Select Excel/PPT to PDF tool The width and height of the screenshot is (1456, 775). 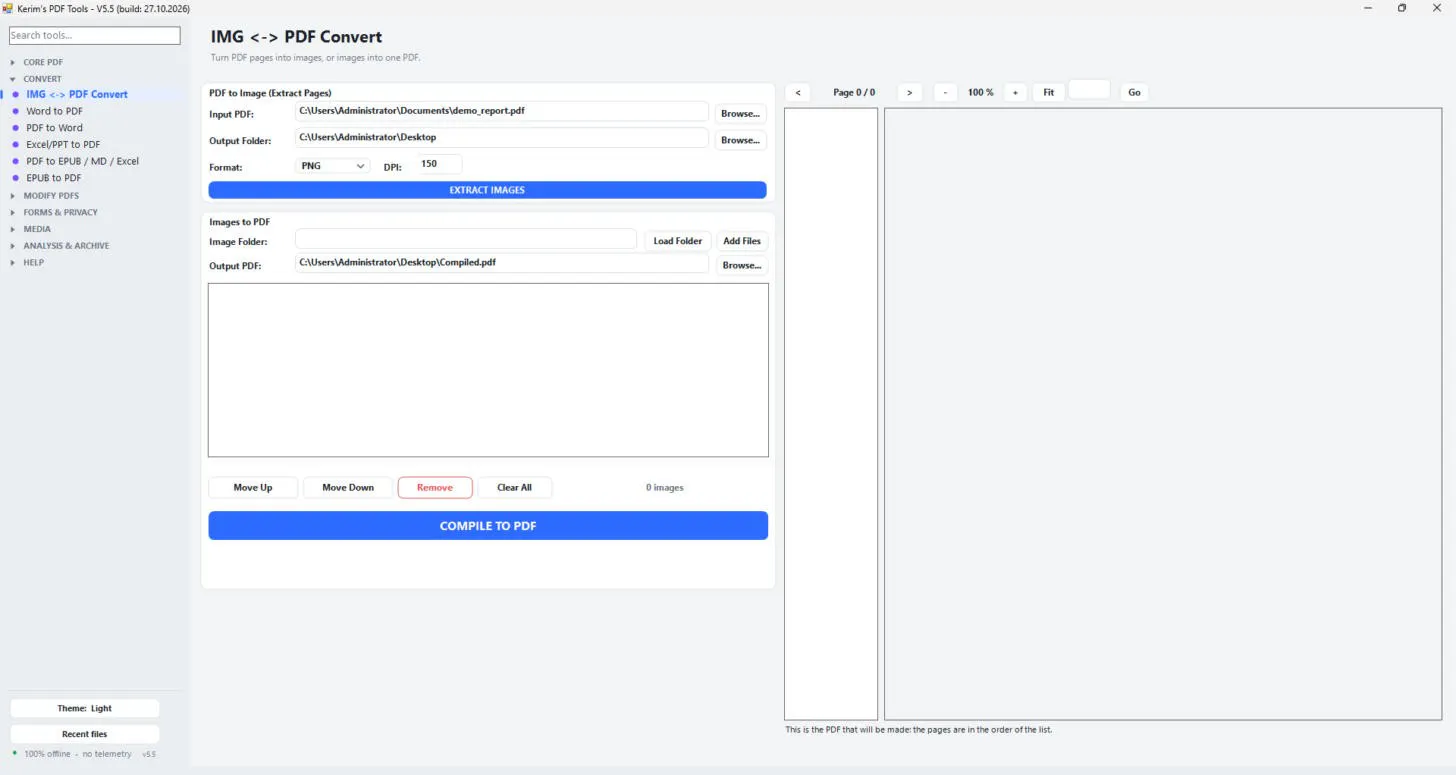click(63, 144)
